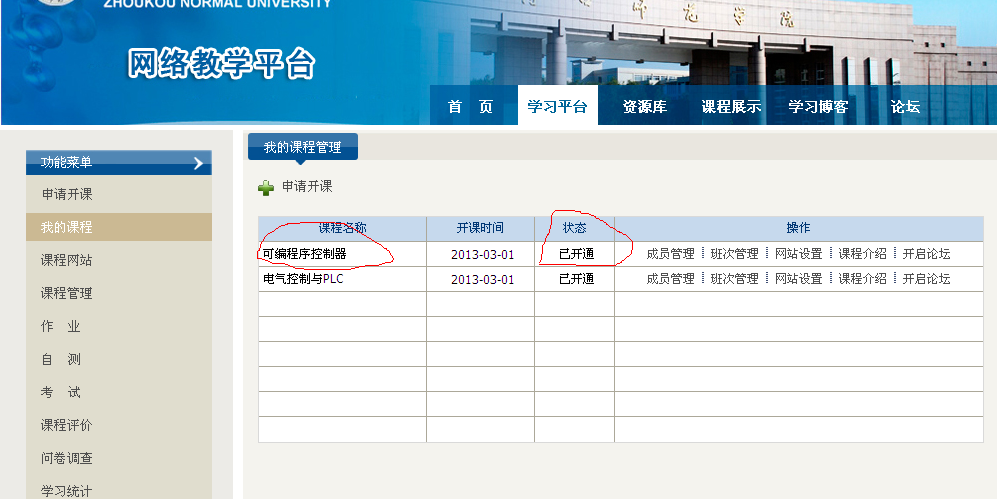Go to the 学习博客 tab
This screenshot has height=499, width=997.
tap(818, 107)
